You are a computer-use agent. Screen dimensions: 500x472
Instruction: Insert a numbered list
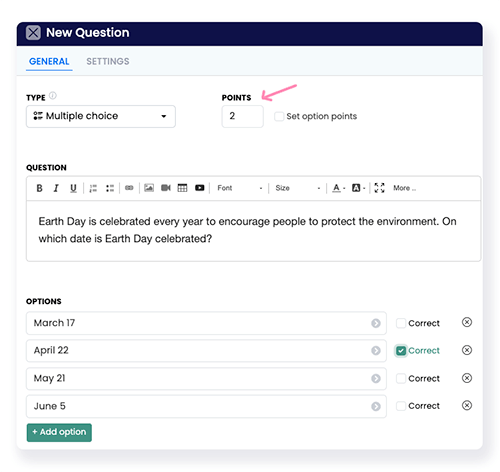[93, 188]
